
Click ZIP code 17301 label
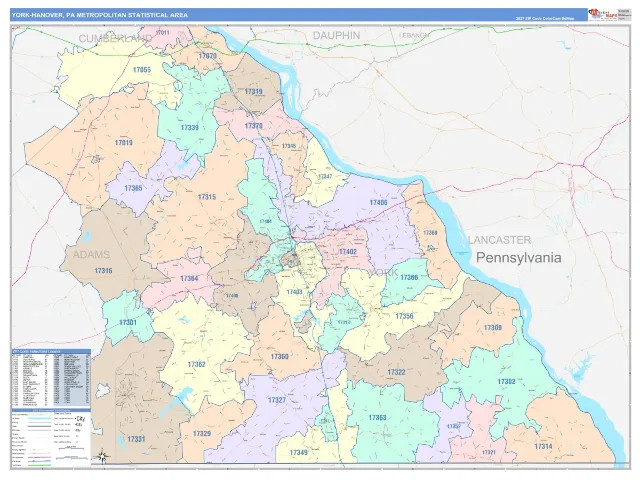(x=128, y=322)
